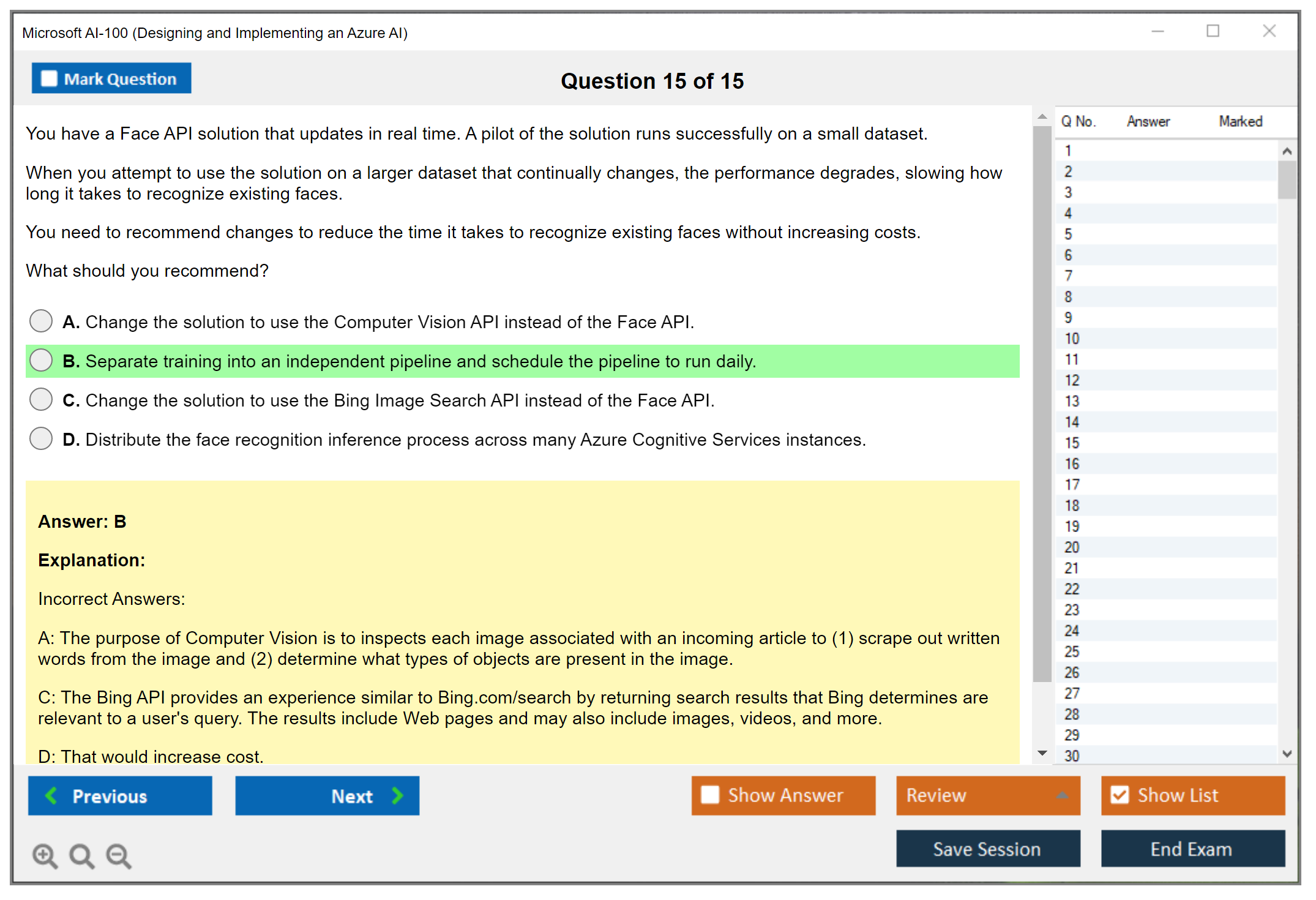Uncheck the Show List checkbox
Viewport: 1316px width, 900px height.
(x=1120, y=795)
